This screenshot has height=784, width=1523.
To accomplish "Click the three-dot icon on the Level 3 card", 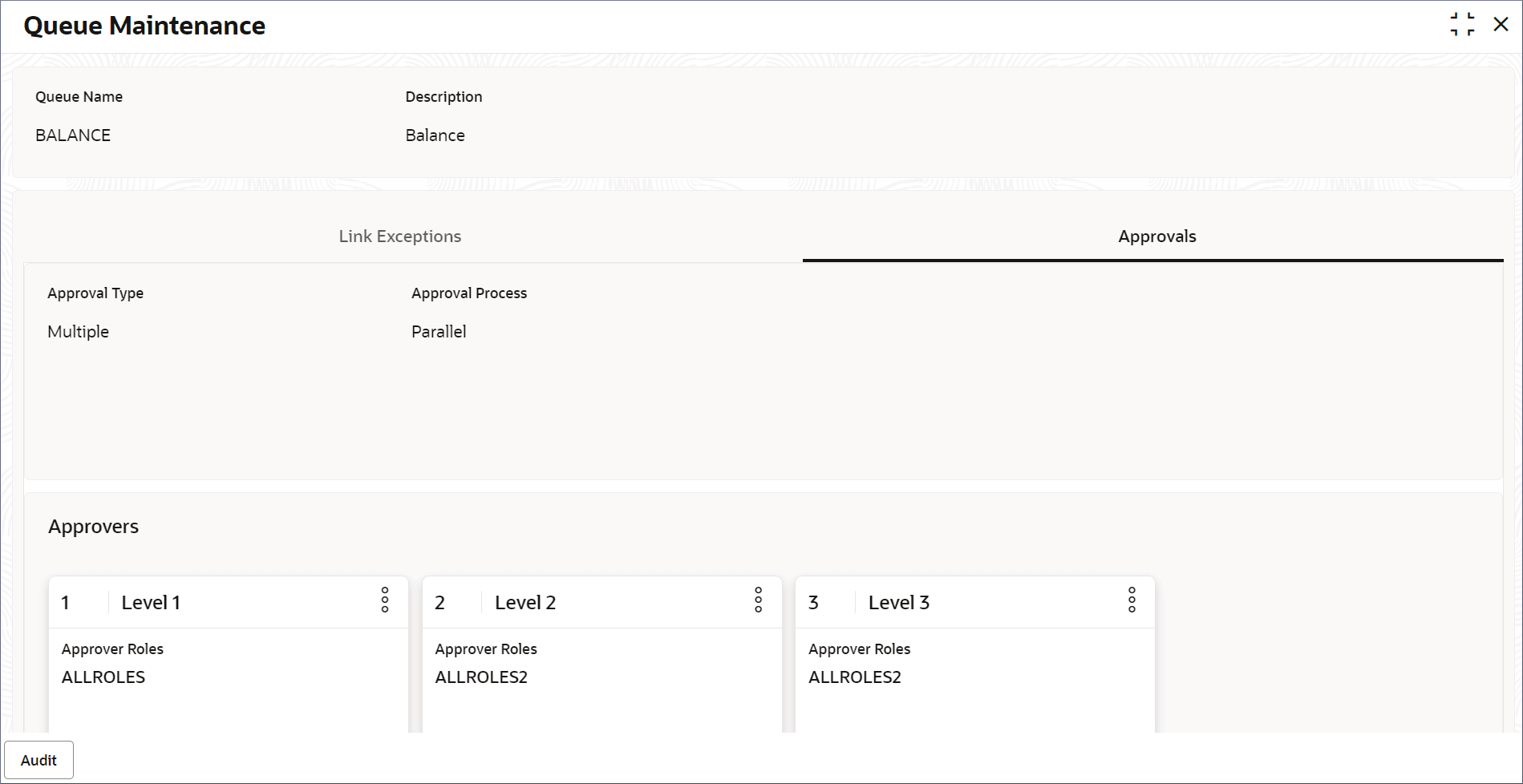I will (1132, 600).
